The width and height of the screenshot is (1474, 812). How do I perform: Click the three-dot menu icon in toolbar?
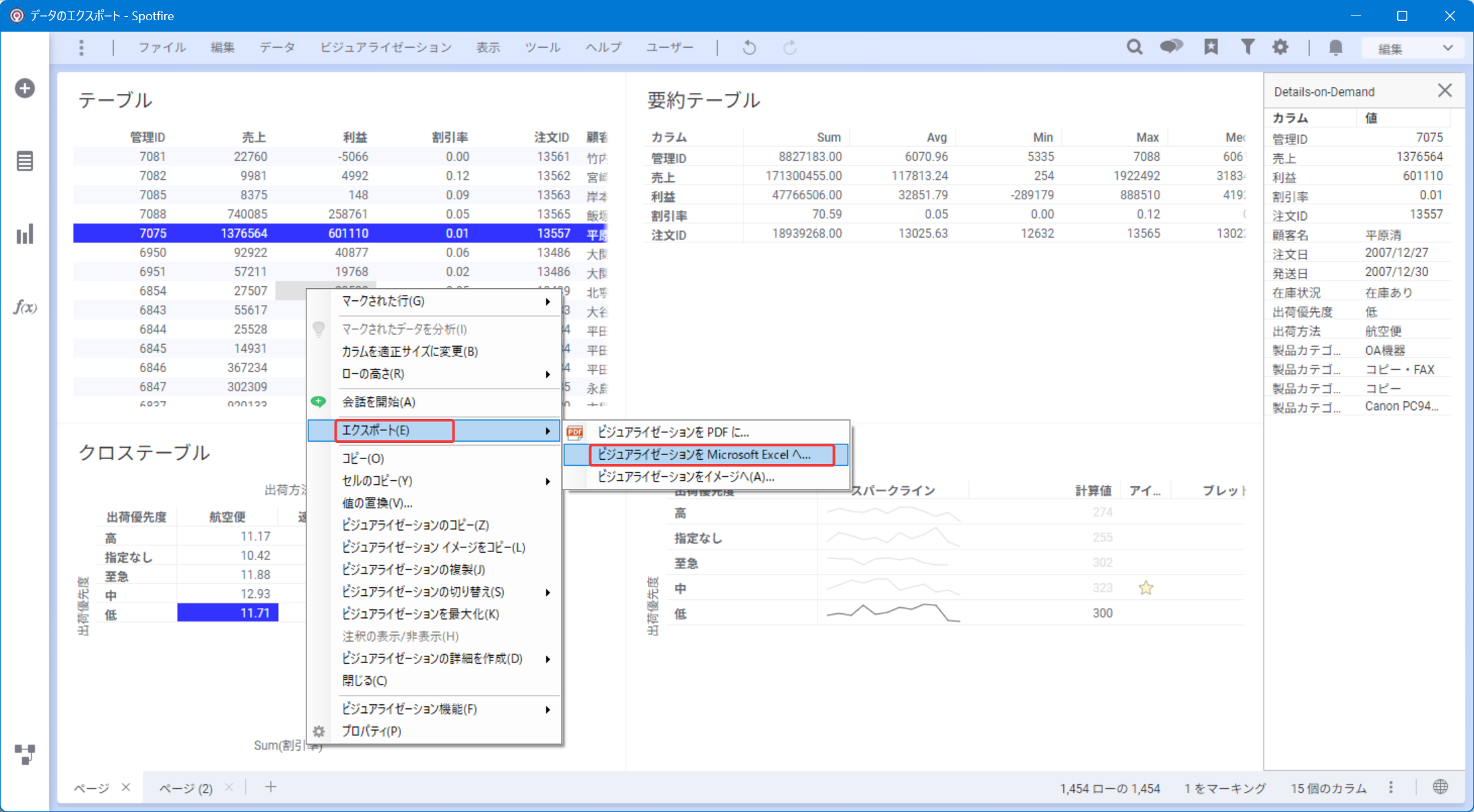point(81,48)
